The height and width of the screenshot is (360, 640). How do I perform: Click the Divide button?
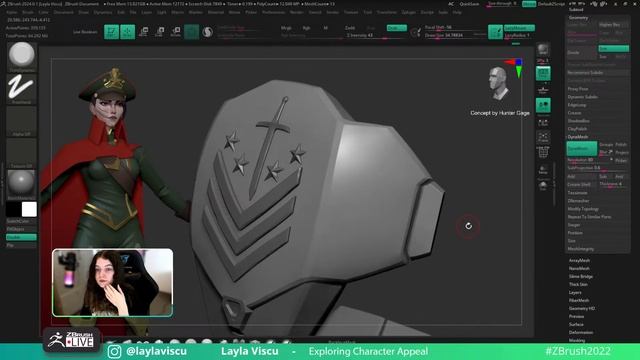click(x=582, y=53)
